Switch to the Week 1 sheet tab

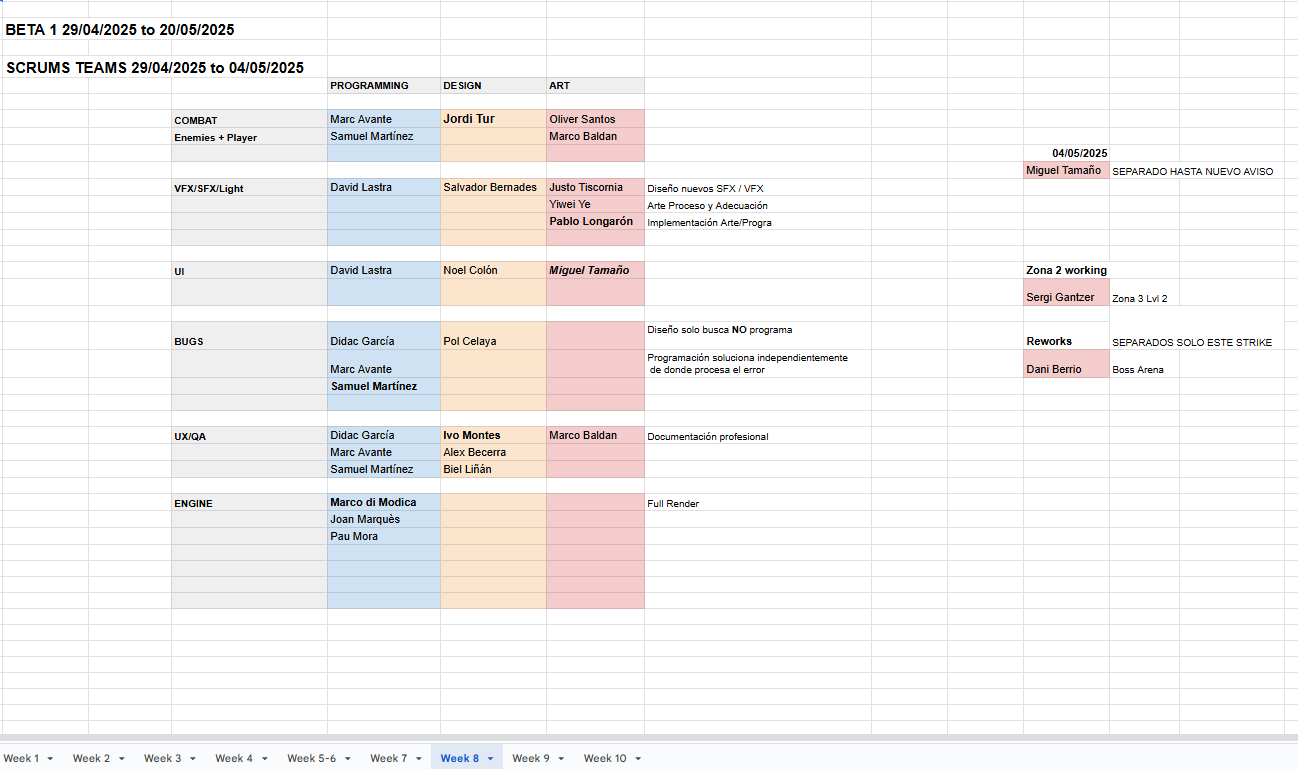21,758
